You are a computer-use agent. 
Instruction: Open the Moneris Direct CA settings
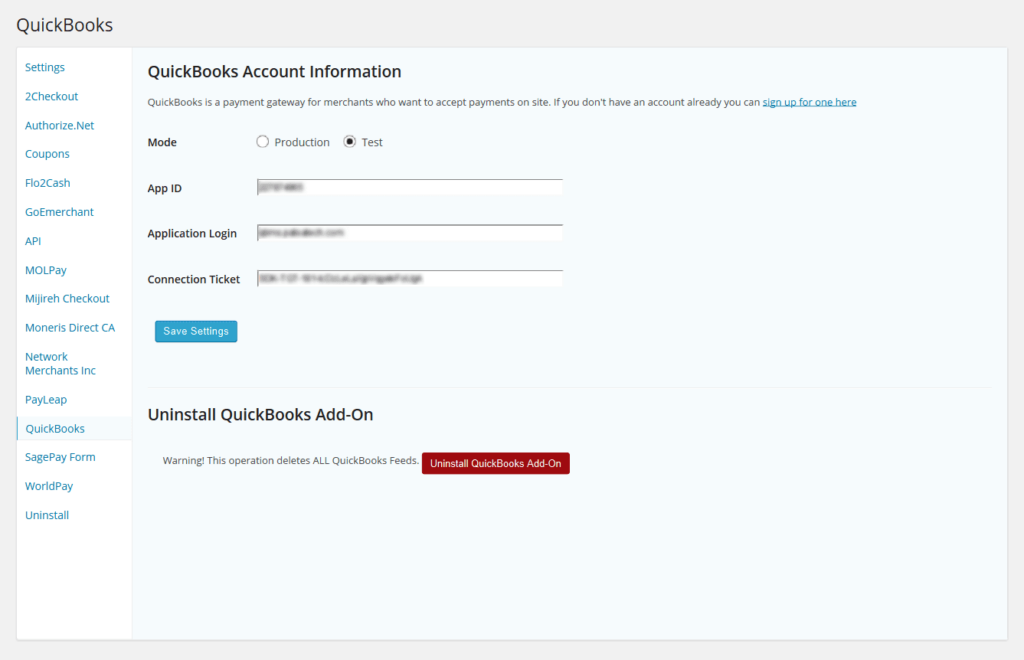point(69,327)
